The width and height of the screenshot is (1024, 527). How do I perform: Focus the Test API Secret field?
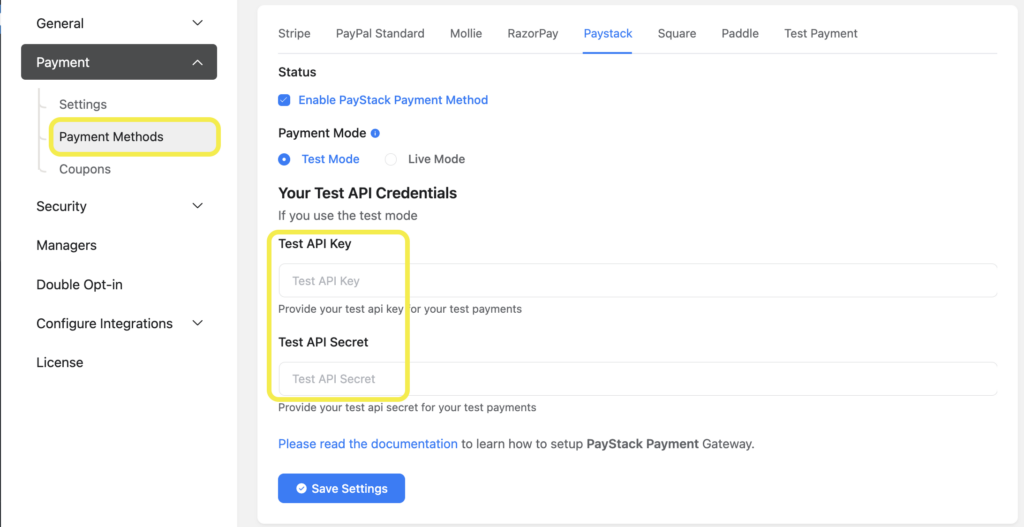pyautogui.click(x=638, y=379)
